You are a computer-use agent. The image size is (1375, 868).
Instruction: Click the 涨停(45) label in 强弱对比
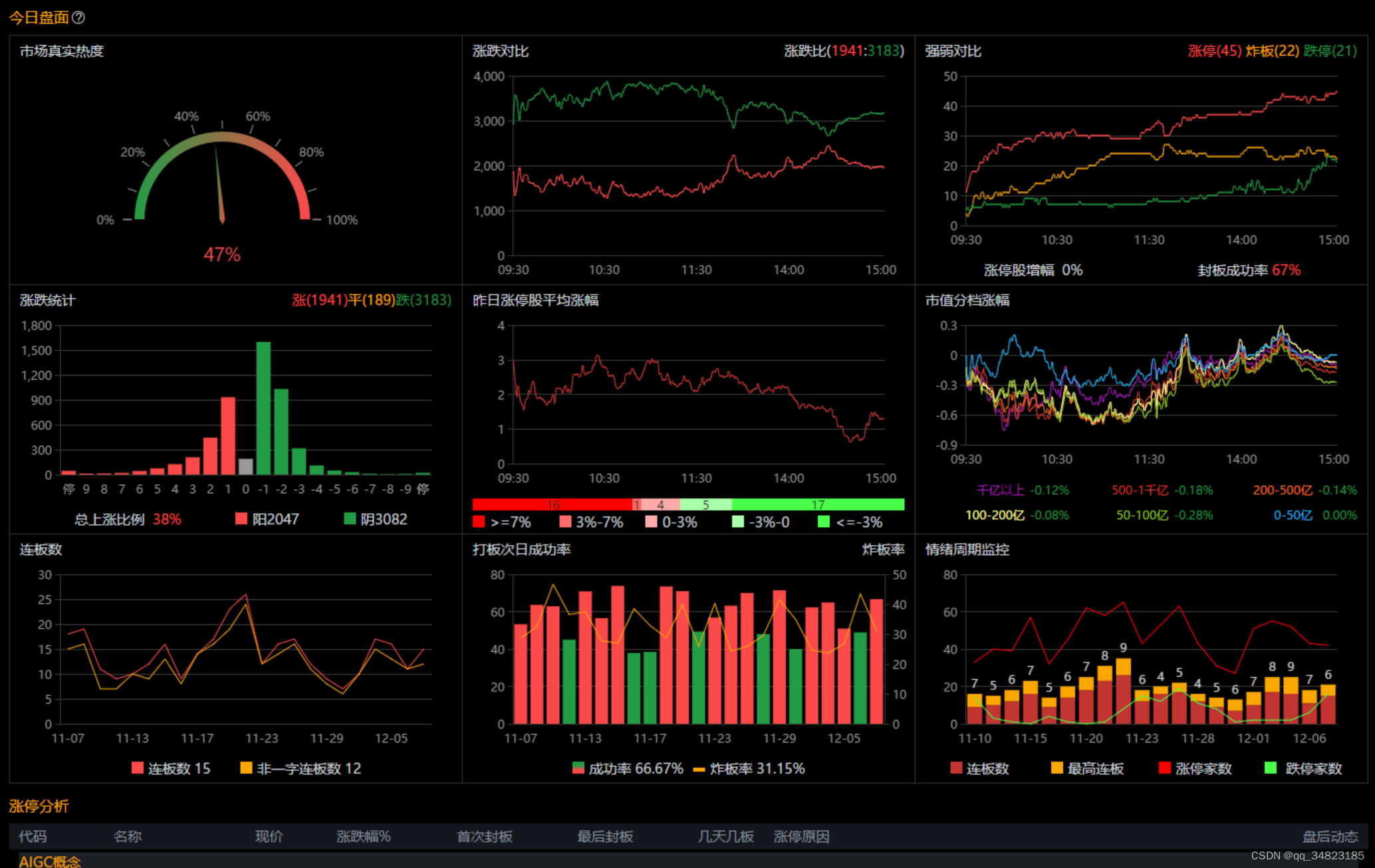(1214, 51)
